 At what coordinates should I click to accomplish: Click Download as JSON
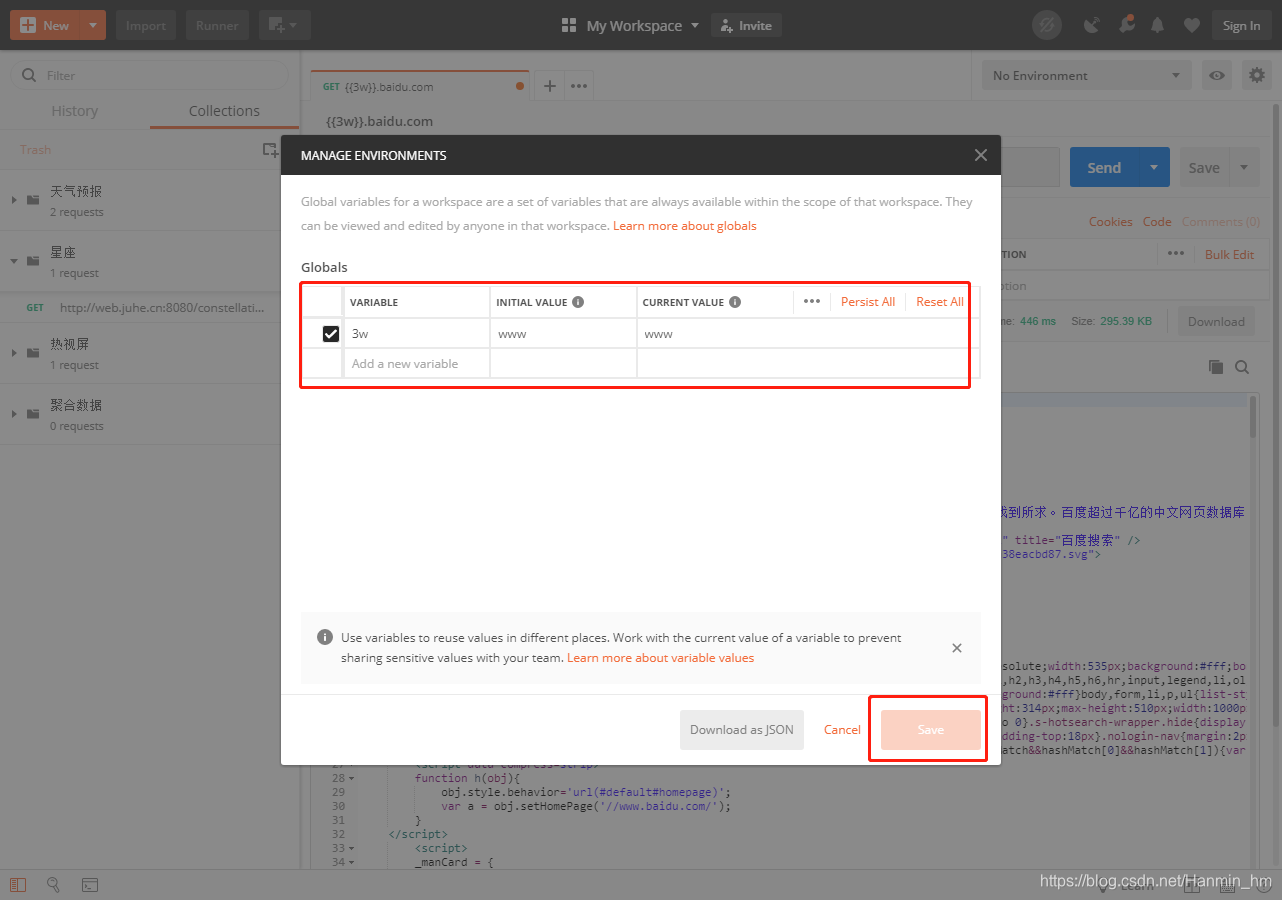tap(742, 730)
